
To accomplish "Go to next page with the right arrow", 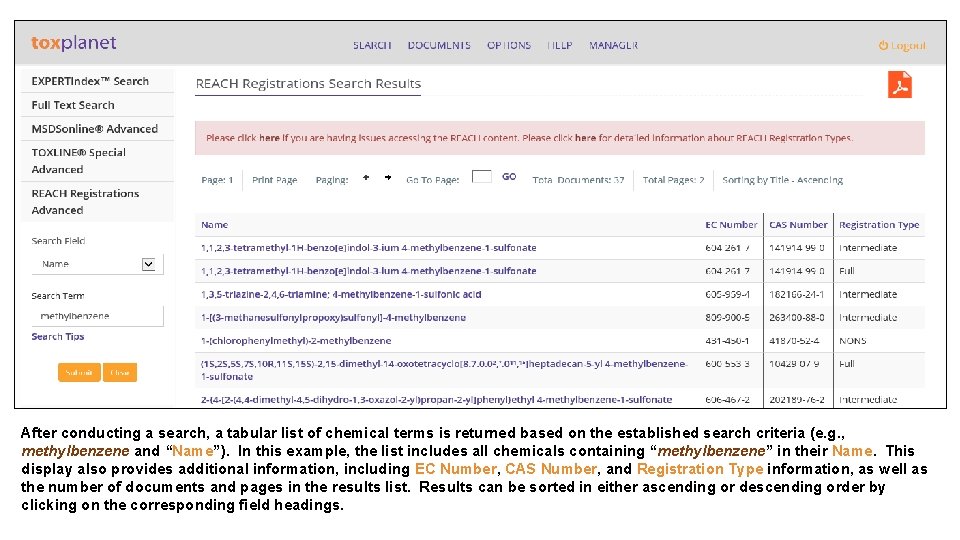I will click(x=388, y=178).
